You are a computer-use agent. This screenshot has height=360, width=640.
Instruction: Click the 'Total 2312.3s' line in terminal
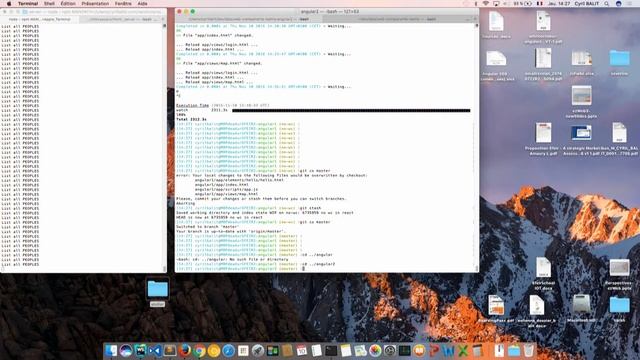(x=191, y=119)
